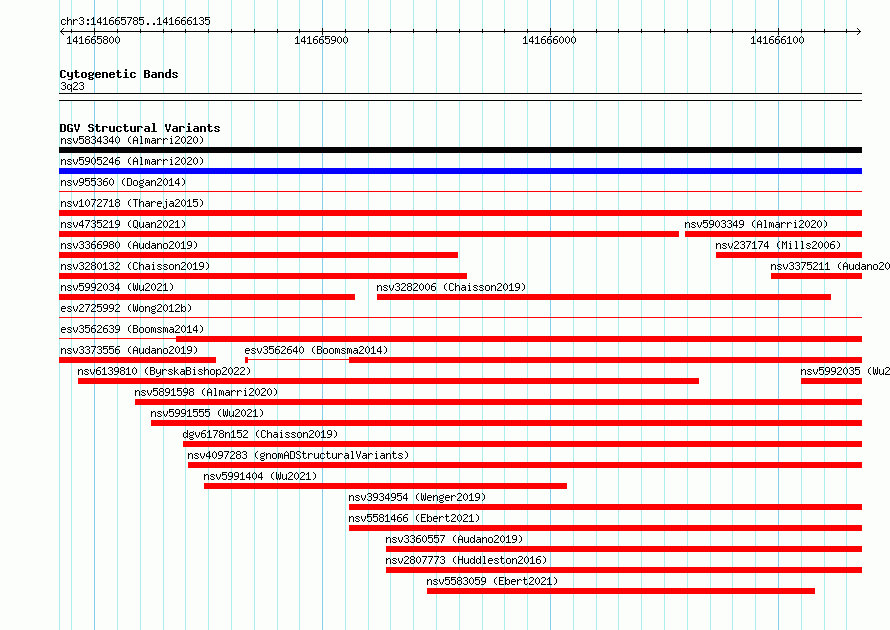The image size is (890, 630).
Task: Click nsv3934954 (Wenger2019) label
Action: 417,497
